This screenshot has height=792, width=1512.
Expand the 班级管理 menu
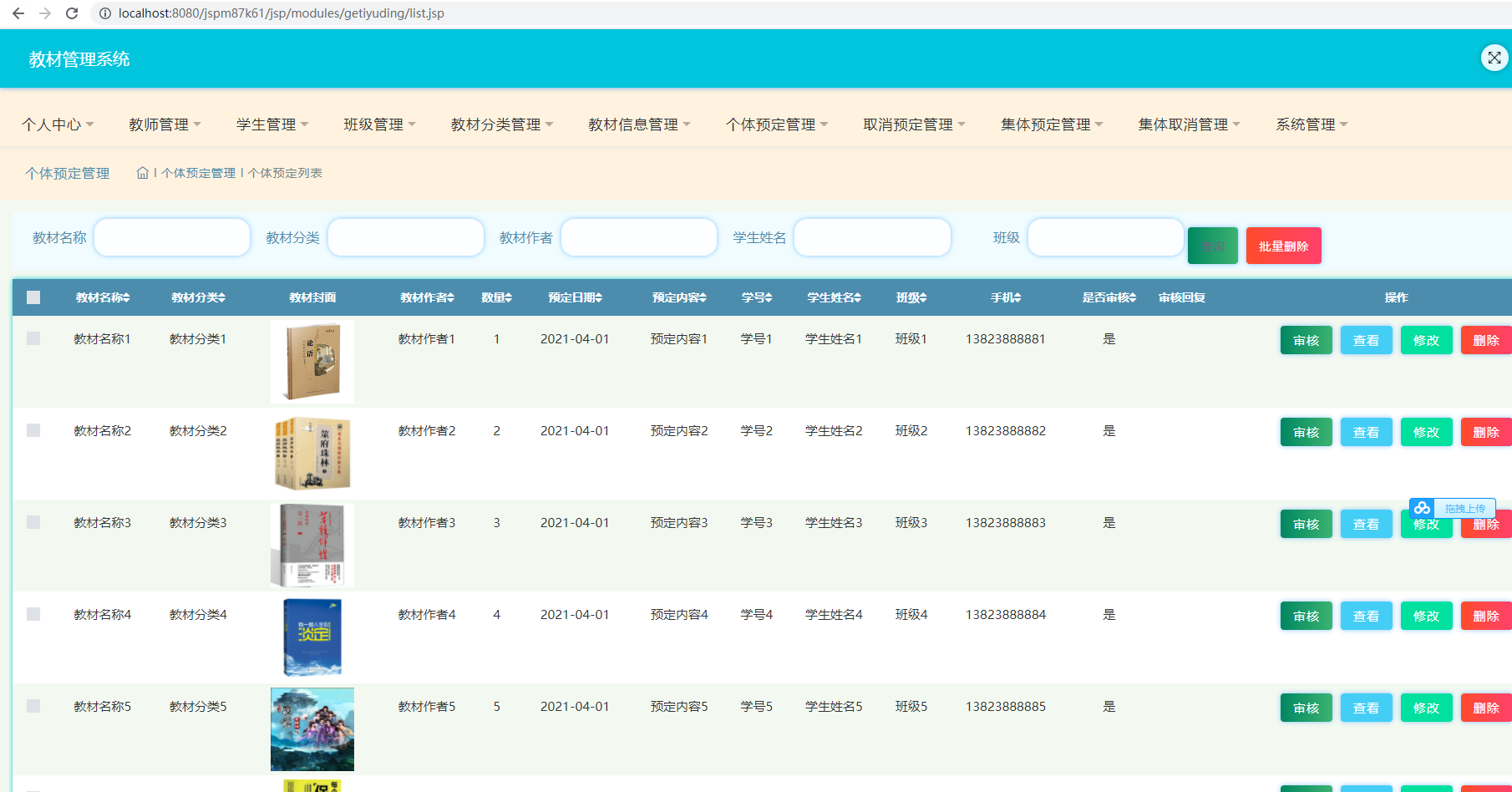[x=379, y=124]
